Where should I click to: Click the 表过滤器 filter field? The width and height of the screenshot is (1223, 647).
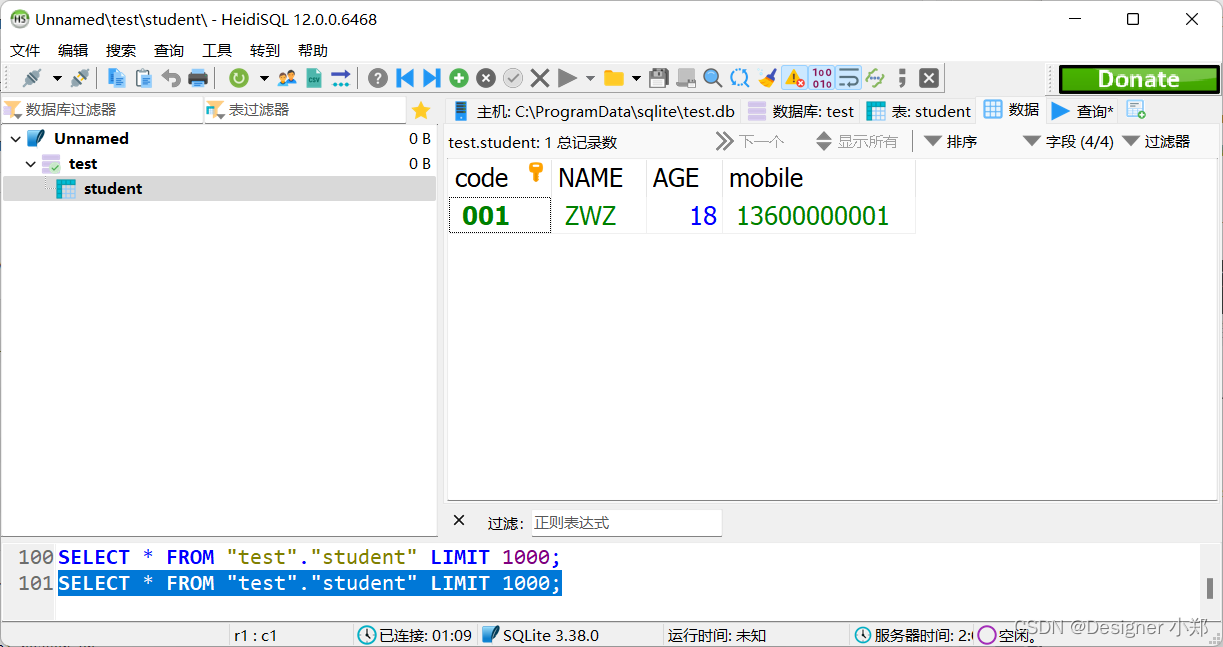point(305,110)
